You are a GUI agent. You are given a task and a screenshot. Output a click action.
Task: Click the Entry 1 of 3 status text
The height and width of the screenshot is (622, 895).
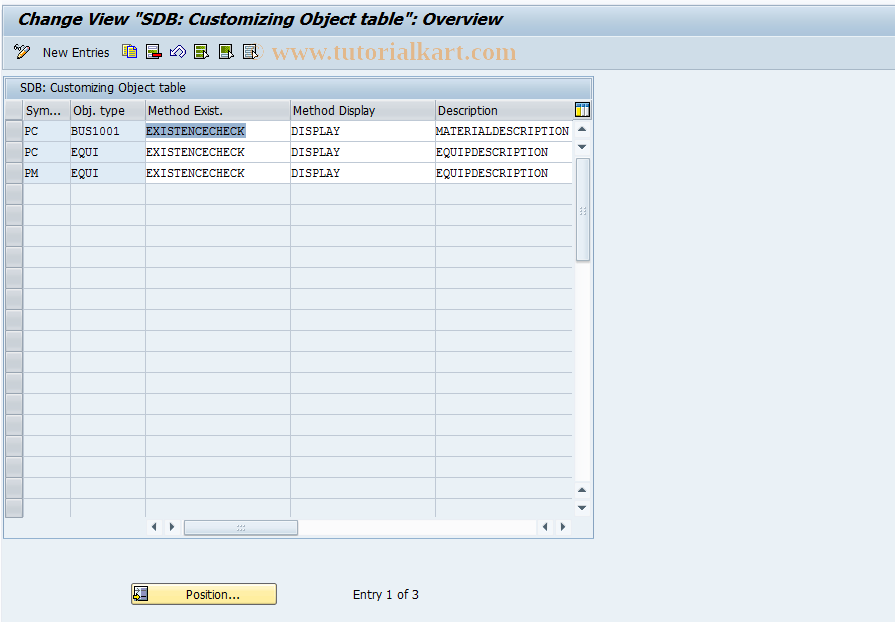(386, 595)
